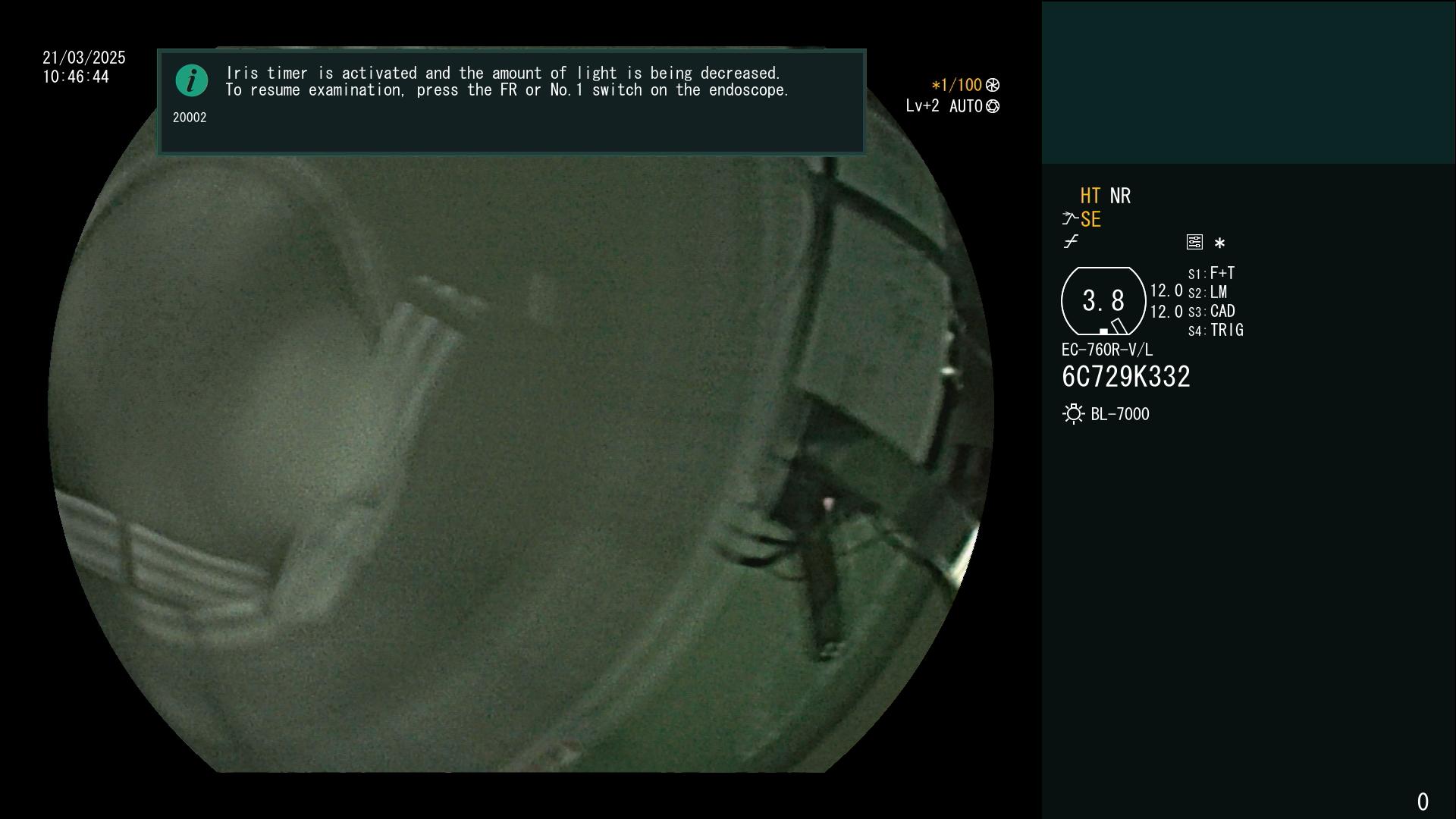Viewport: 1456px width, 819px height.
Task: Click the teal header block above the side panel
Action: click(1248, 82)
